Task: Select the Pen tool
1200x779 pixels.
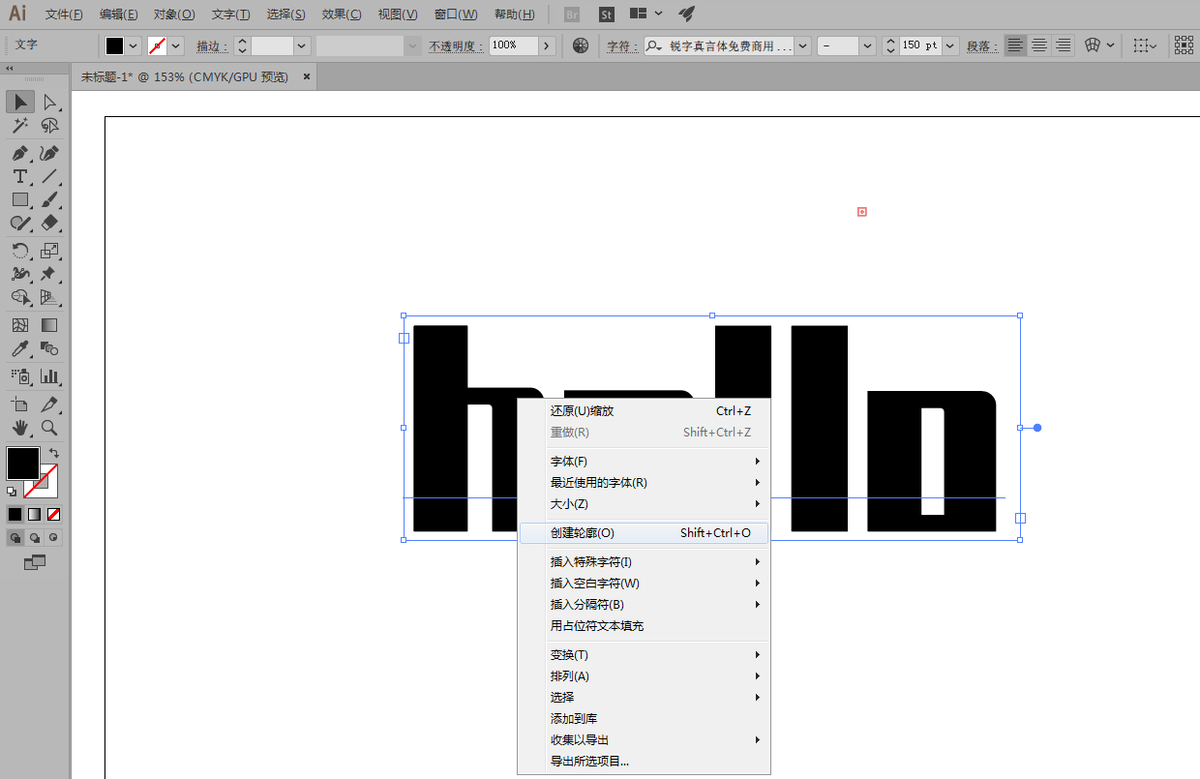Action: pyautogui.click(x=20, y=153)
